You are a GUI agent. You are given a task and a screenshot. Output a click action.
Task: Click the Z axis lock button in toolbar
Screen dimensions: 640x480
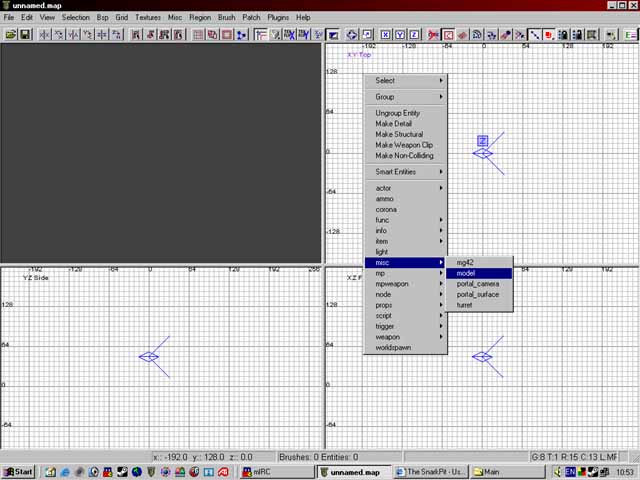(414, 34)
